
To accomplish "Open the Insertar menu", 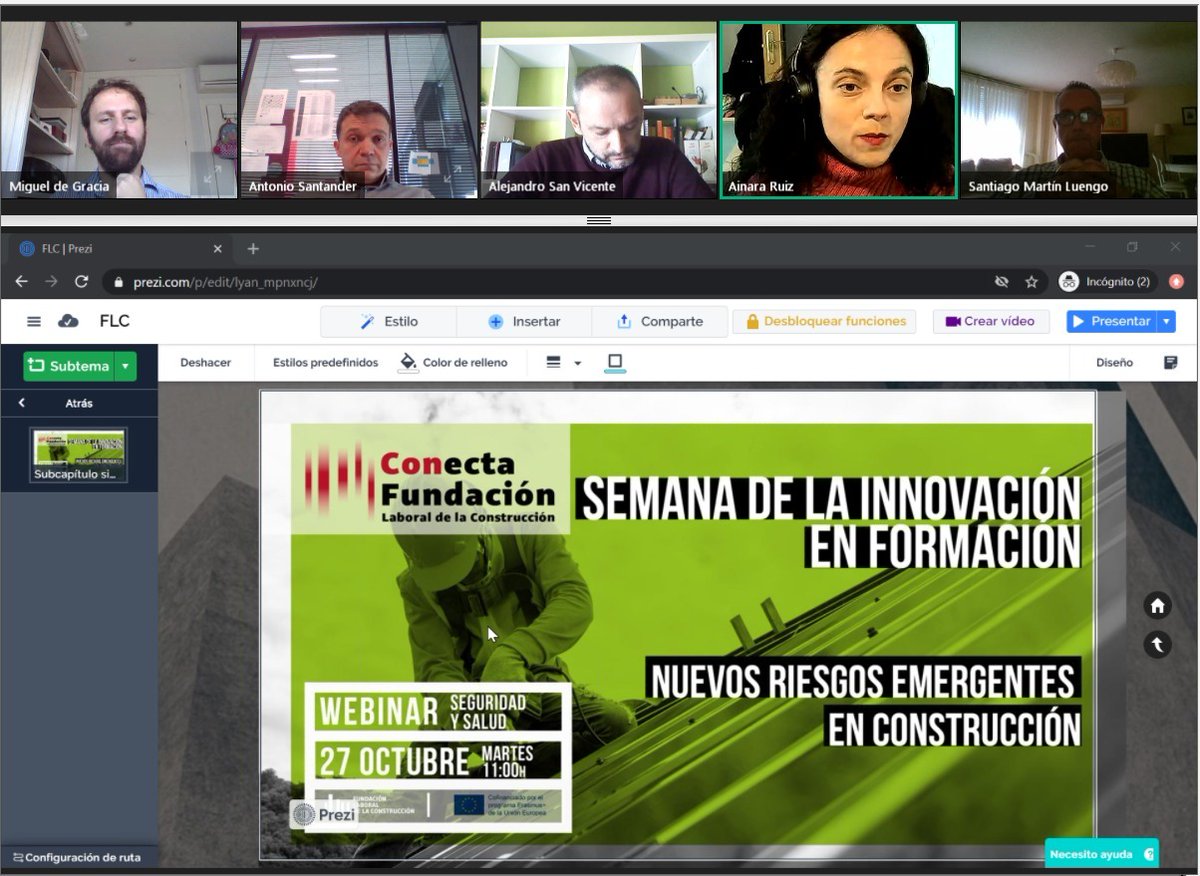I will (524, 321).
